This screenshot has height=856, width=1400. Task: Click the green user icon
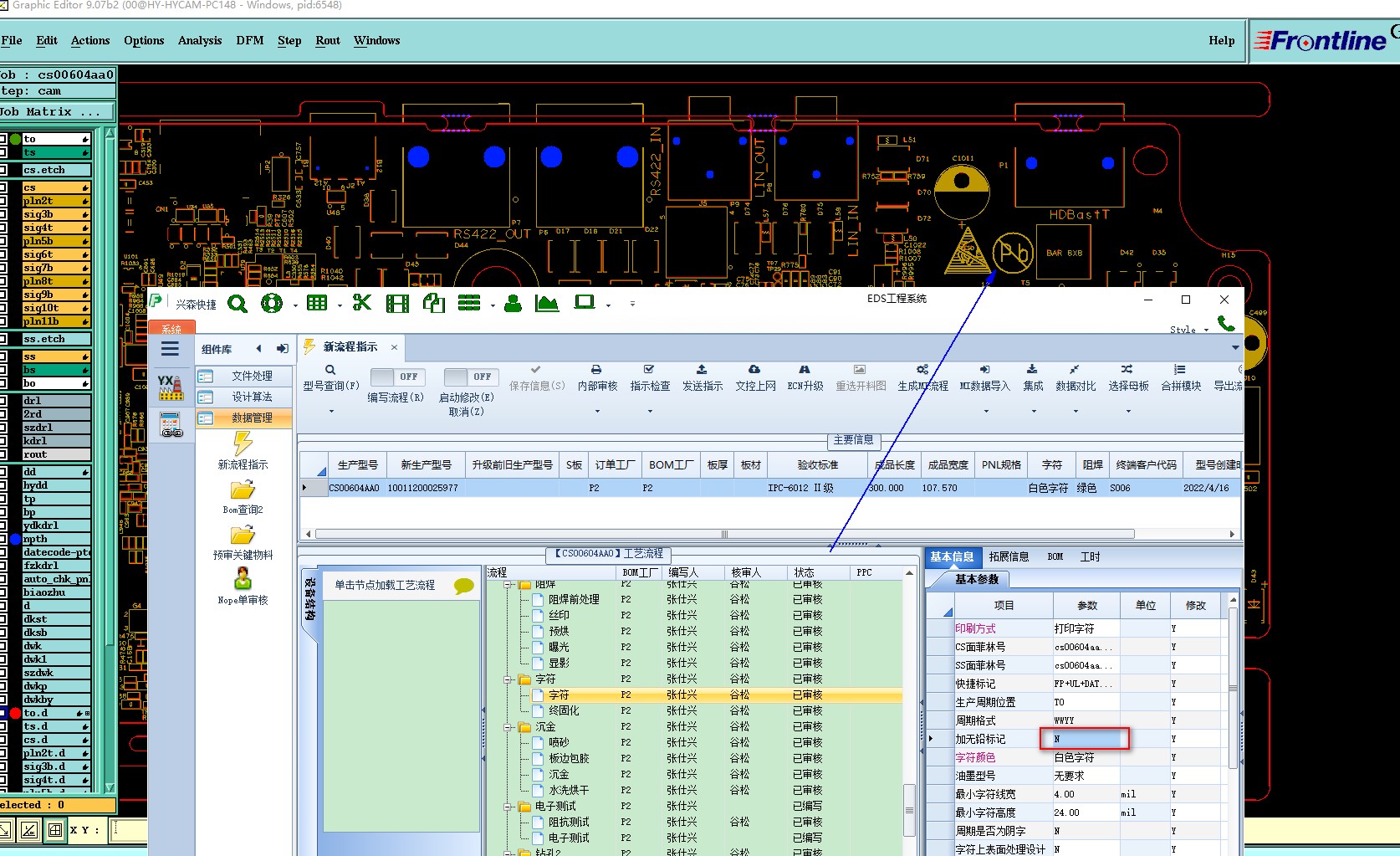coord(514,304)
